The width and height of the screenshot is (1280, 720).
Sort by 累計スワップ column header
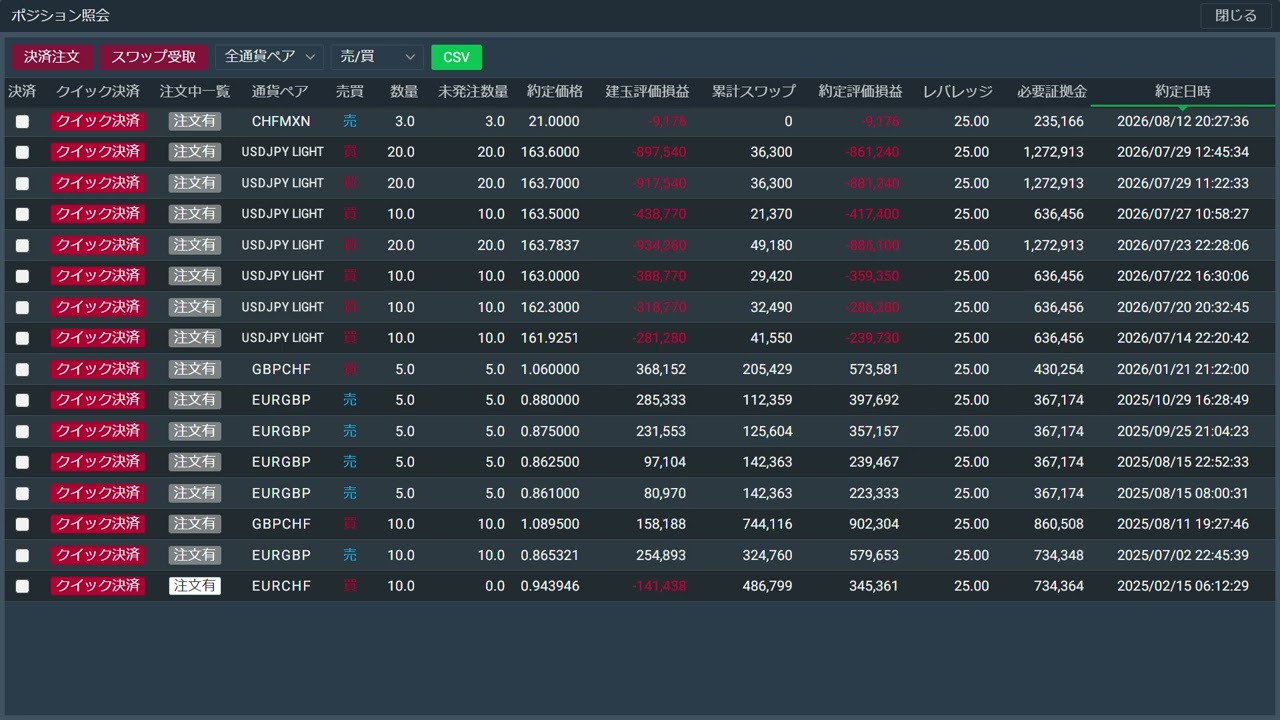754,91
